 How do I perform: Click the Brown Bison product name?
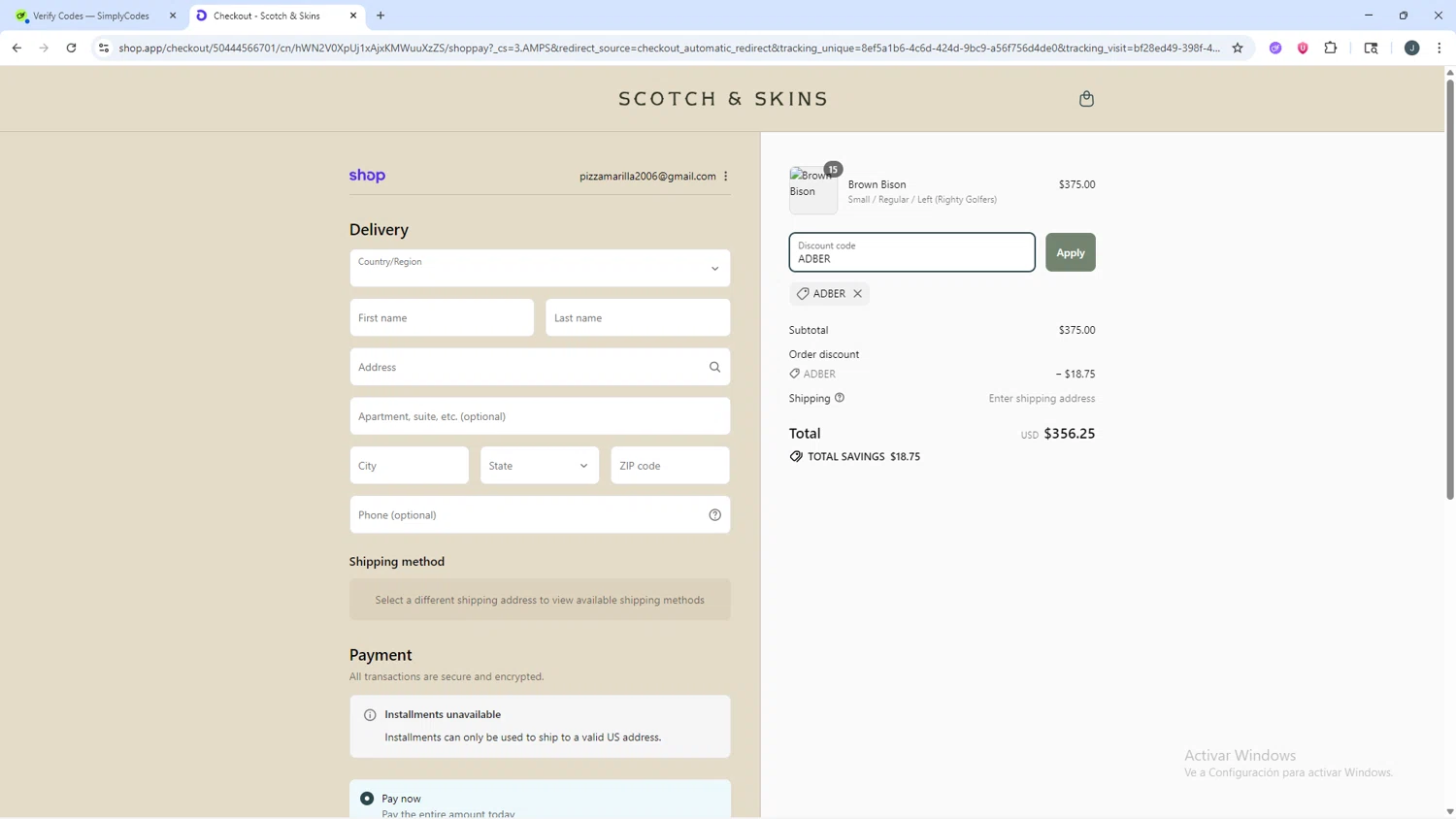click(x=877, y=184)
